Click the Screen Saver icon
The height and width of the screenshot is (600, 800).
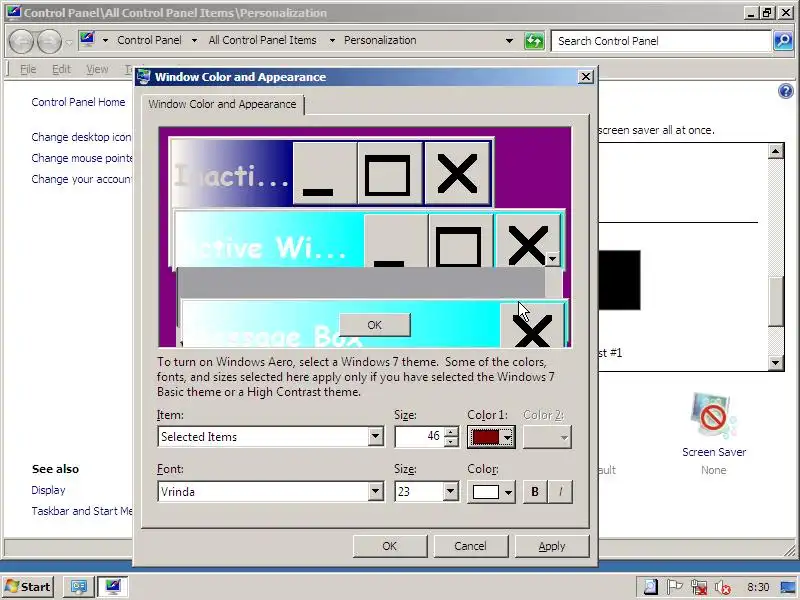click(714, 414)
